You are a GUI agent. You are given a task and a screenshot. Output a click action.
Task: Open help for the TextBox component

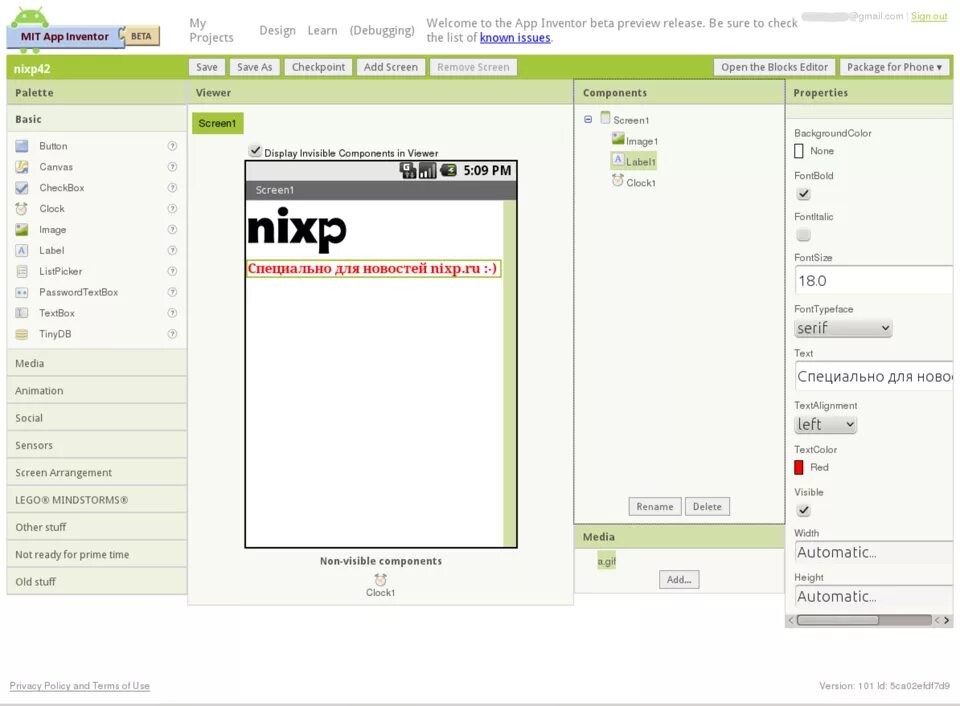point(173,313)
